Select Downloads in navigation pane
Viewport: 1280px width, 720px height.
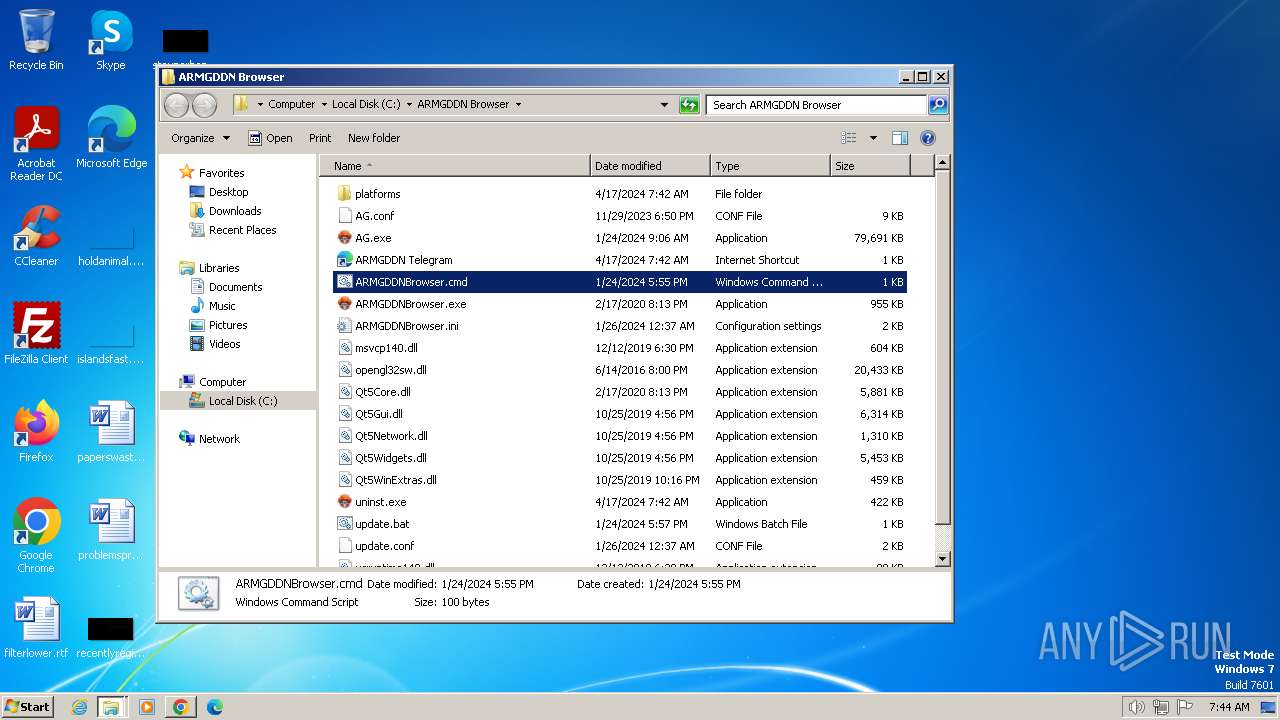point(235,211)
